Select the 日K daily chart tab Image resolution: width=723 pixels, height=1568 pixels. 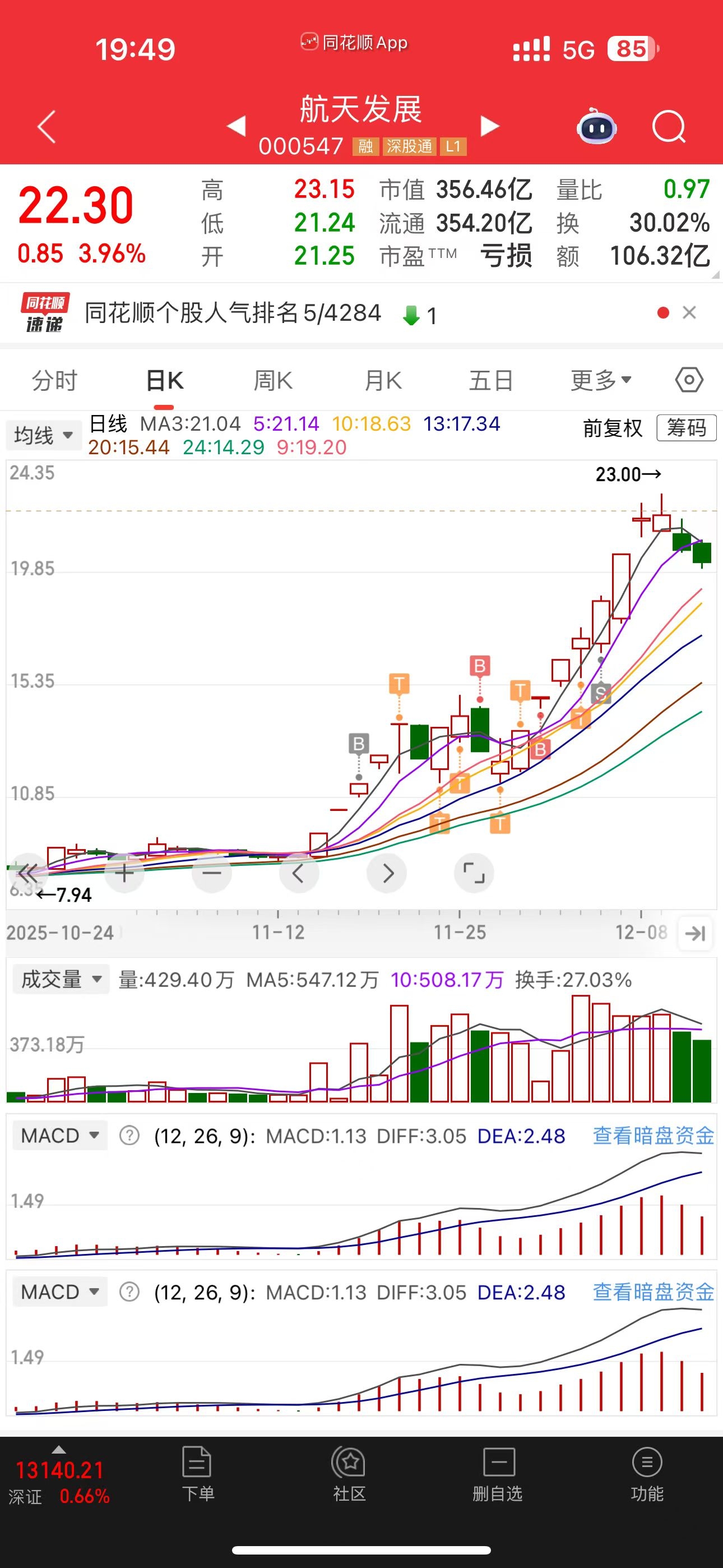(x=164, y=381)
